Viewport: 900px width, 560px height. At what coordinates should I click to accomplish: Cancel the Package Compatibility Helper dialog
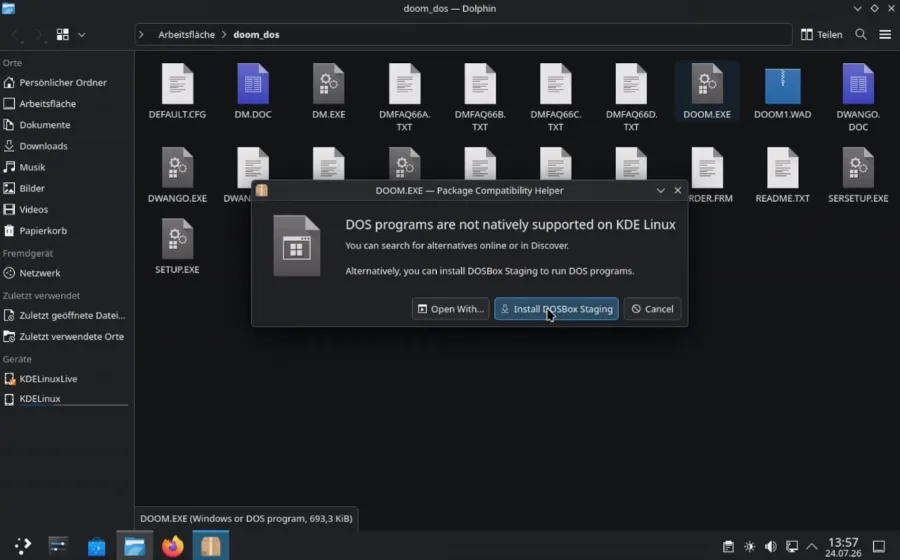click(653, 309)
